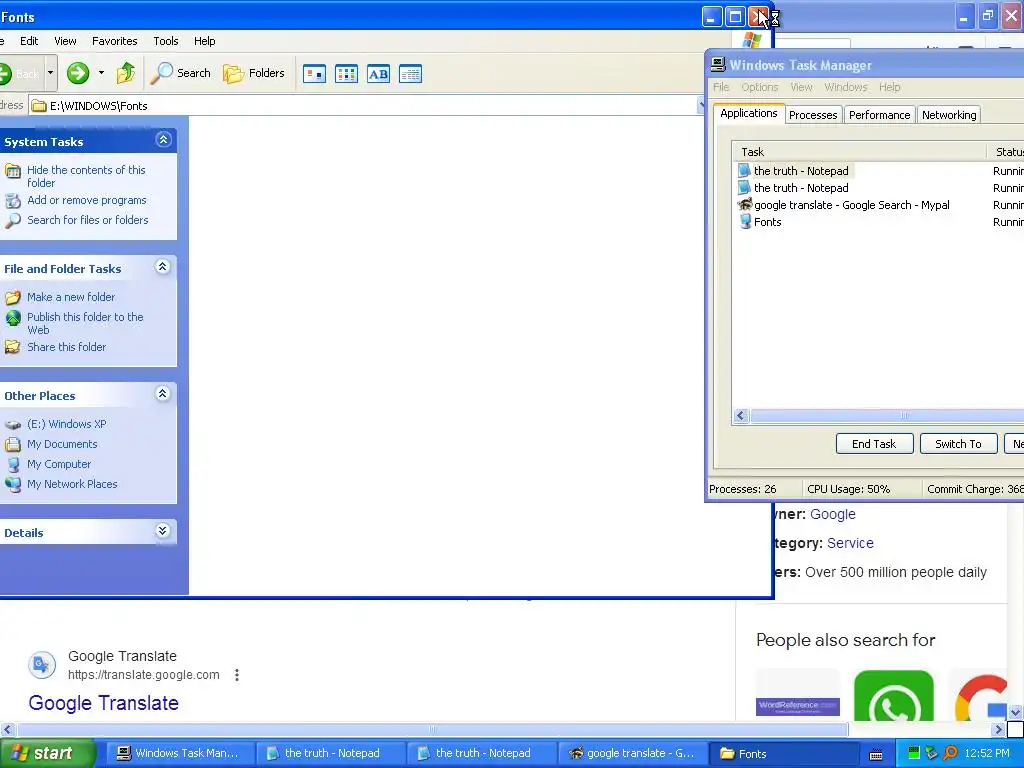The width and height of the screenshot is (1024, 768).
Task: Click the Service category link in browser
Action: click(850, 543)
